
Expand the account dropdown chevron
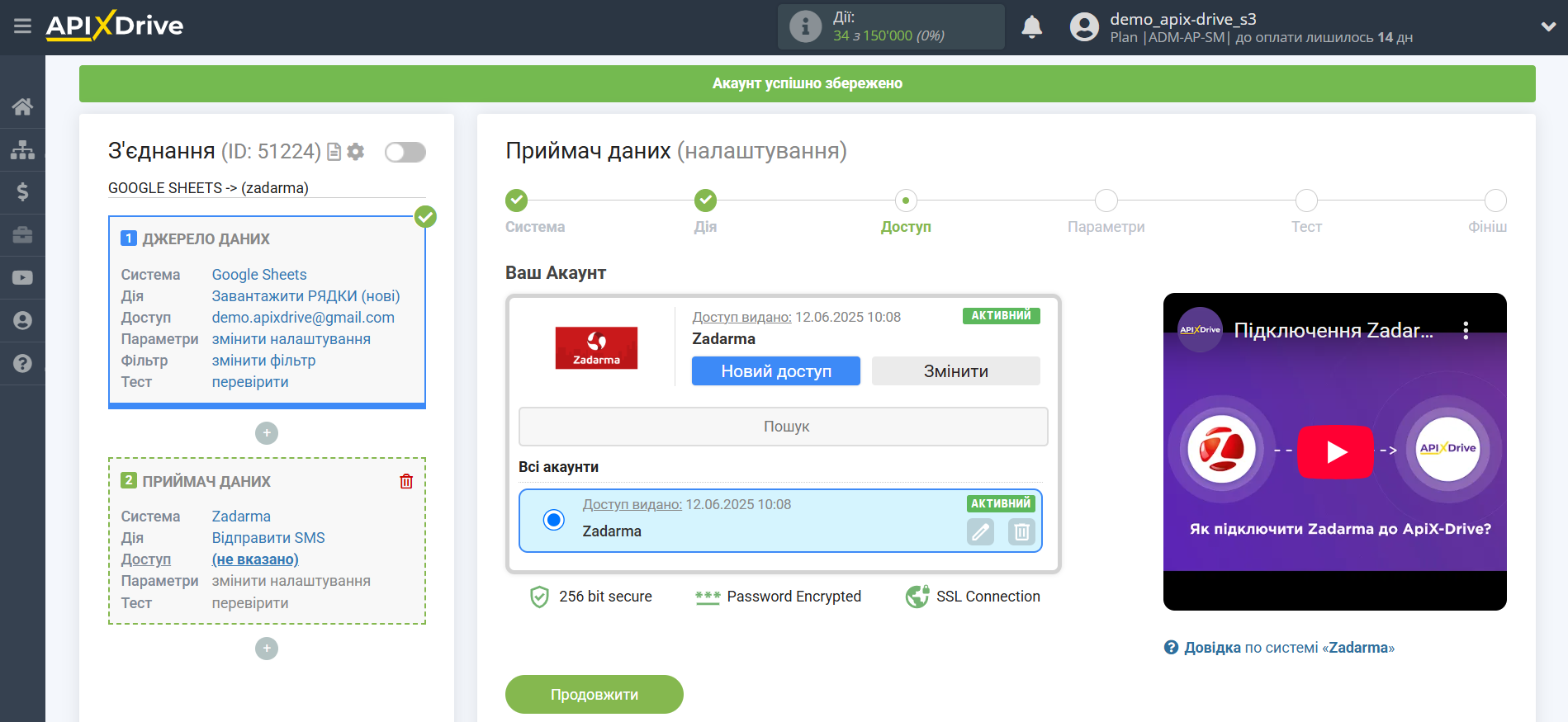(x=1548, y=26)
